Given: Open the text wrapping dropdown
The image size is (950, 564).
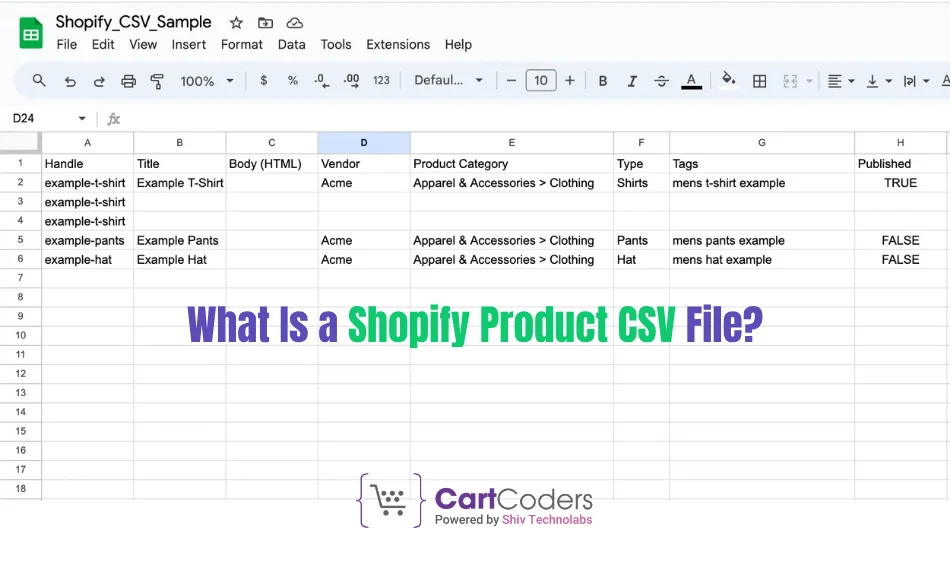Looking at the screenshot, I should pyautogui.click(x=916, y=81).
